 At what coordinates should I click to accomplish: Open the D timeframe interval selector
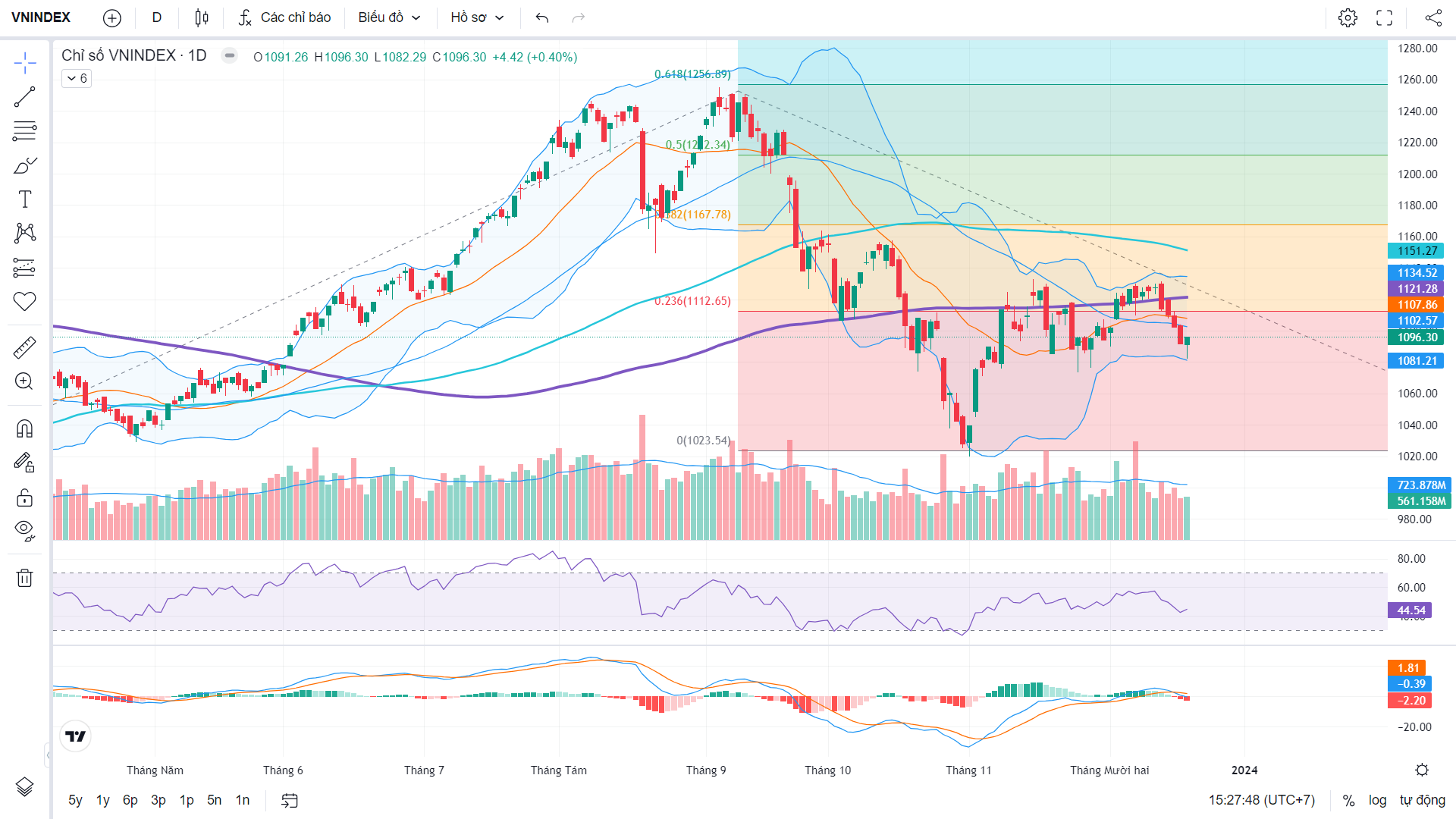pos(157,17)
